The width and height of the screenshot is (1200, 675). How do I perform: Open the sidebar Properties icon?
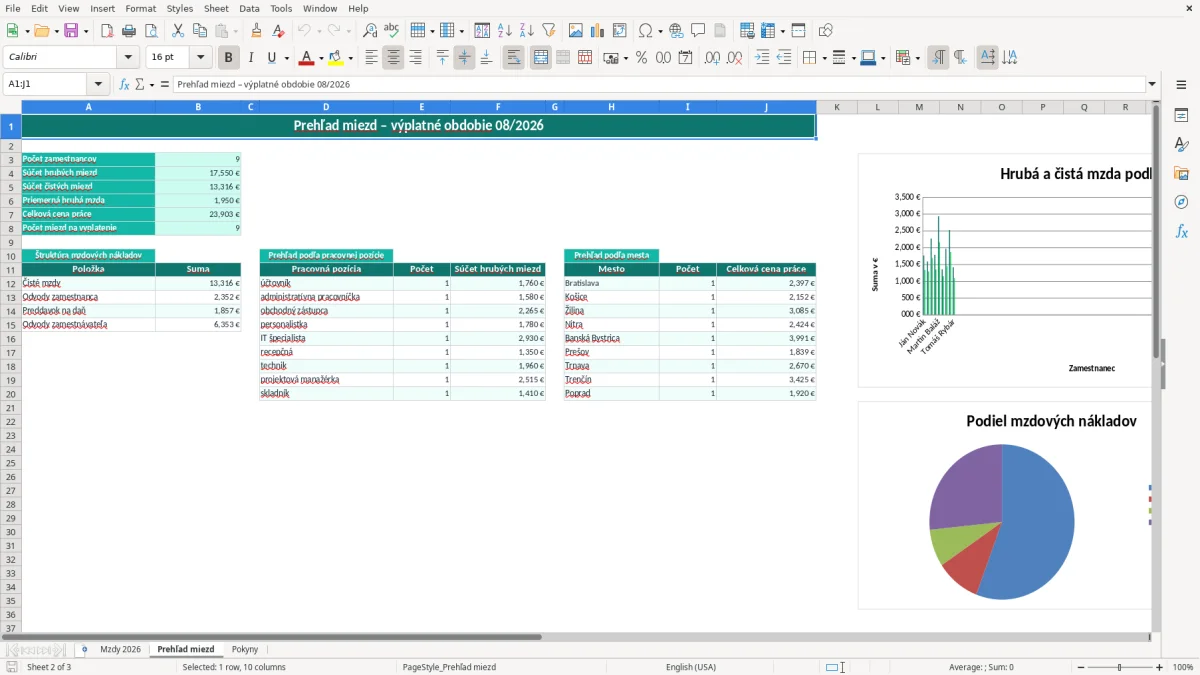[1181, 115]
